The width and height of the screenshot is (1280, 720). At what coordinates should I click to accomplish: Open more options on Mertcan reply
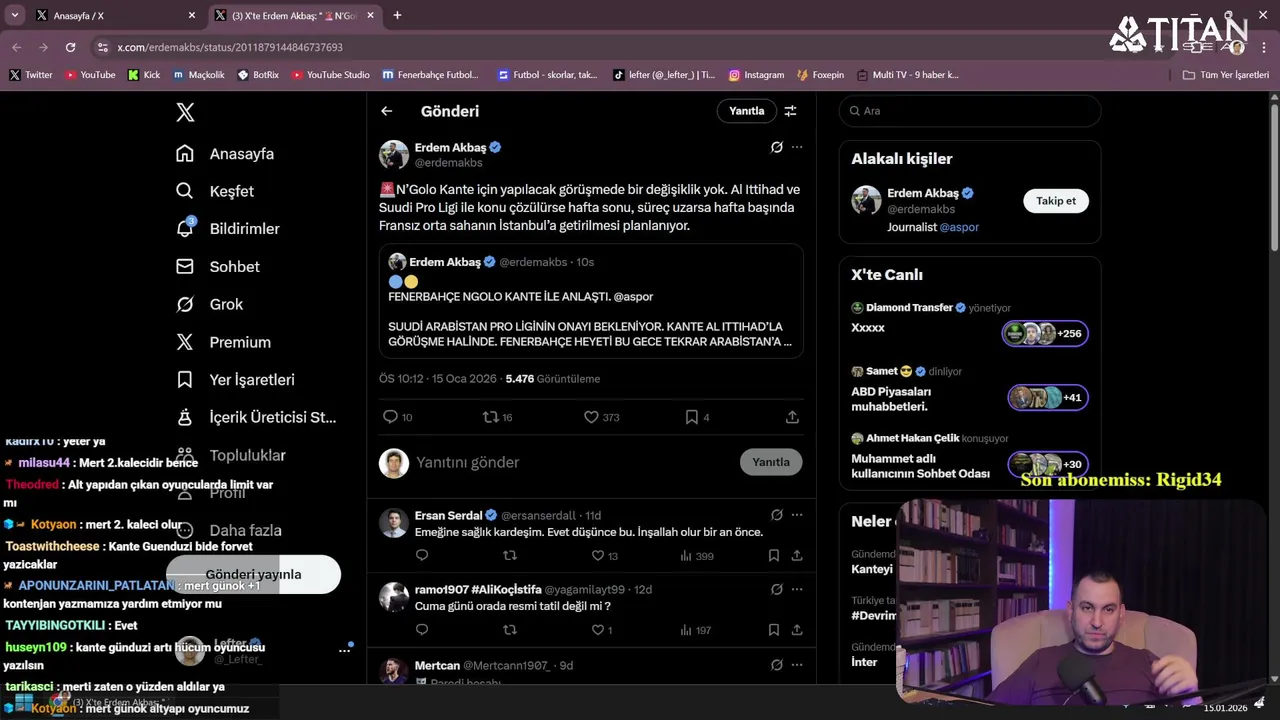(x=797, y=665)
